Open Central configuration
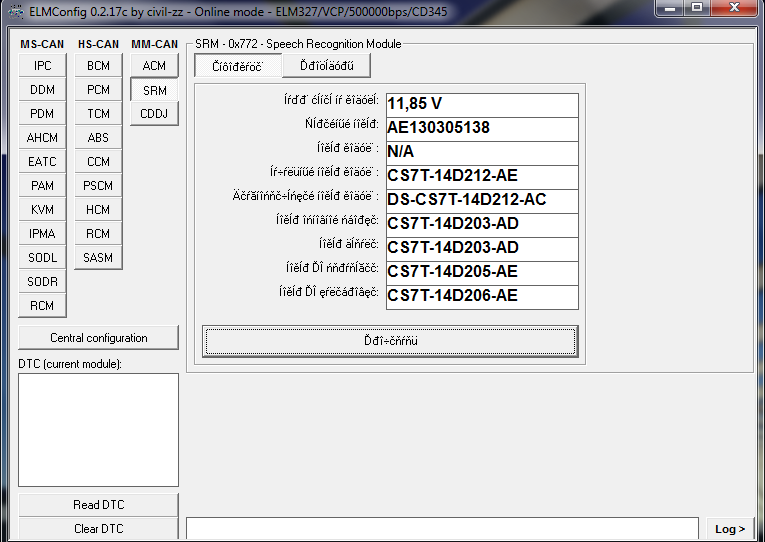Image resolution: width=765 pixels, height=542 pixels. tap(98, 338)
